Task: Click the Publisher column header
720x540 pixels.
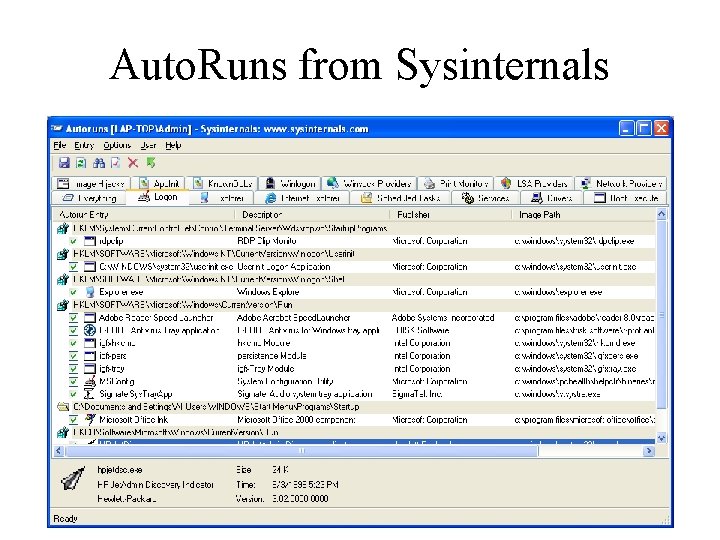Action: tap(450, 214)
